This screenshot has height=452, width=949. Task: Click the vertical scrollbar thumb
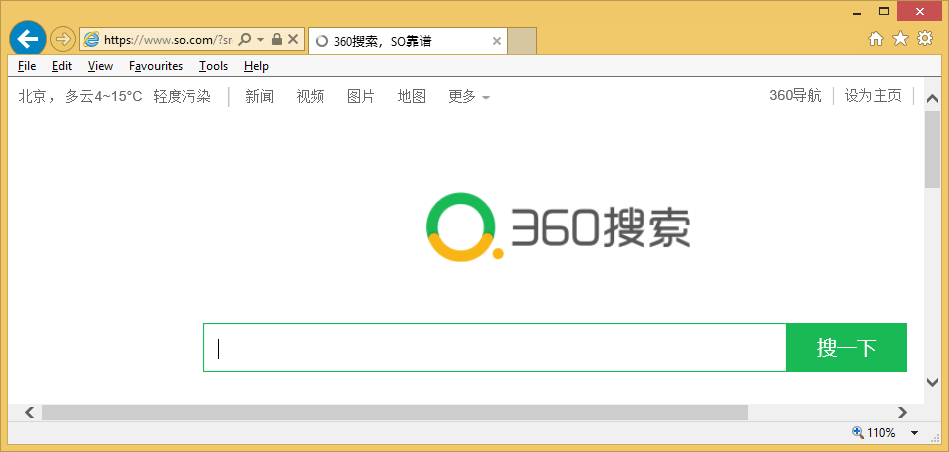tap(933, 149)
